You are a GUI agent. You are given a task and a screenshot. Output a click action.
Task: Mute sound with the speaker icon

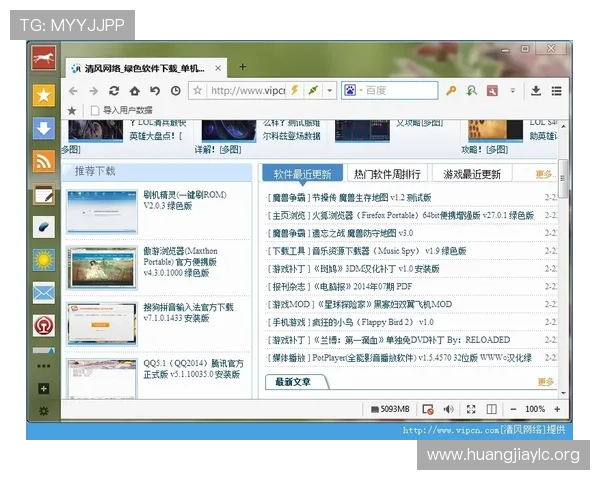click(448, 409)
